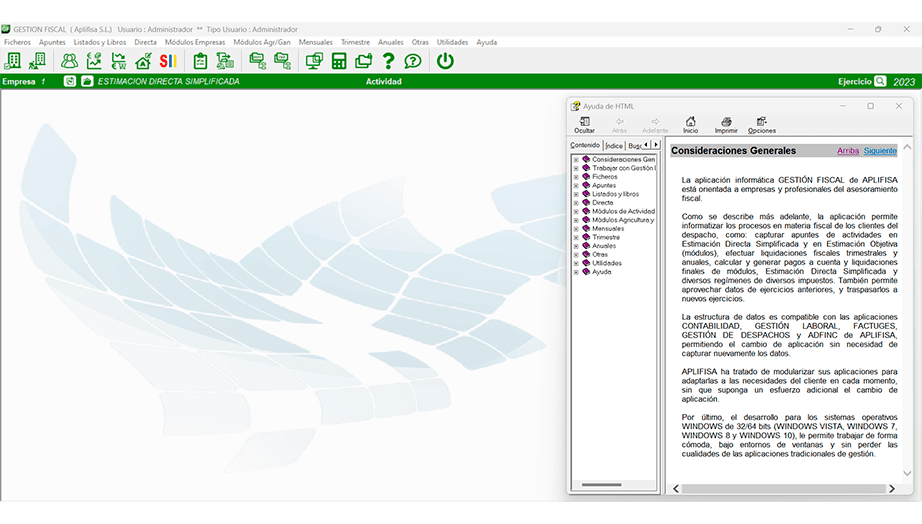The width and height of the screenshot is (922, 524).
Task: Open the Listados y Libros menu
Action: pyautogui.click(x=99, y=42)
